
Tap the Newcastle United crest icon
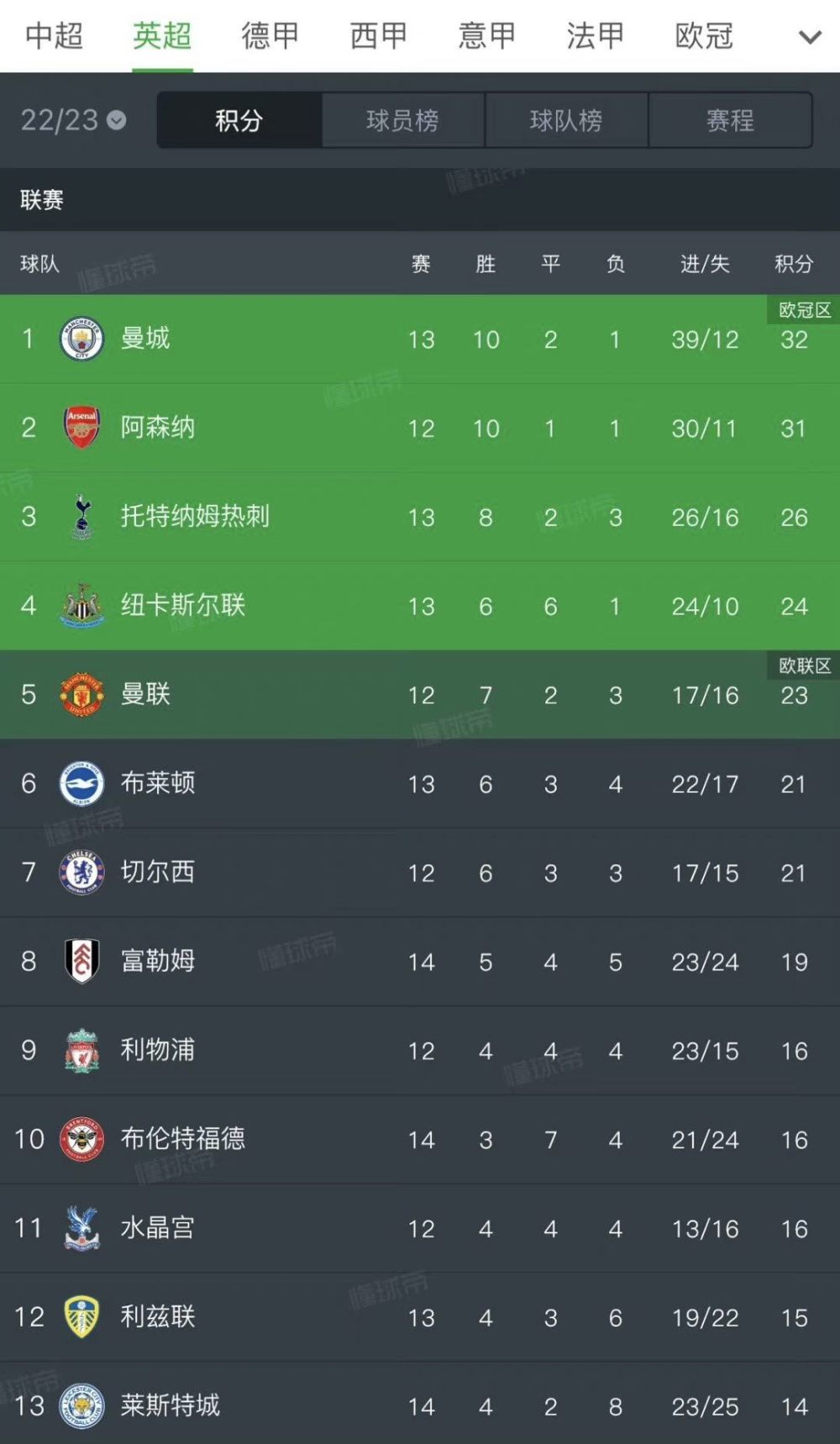click(81, 606)
